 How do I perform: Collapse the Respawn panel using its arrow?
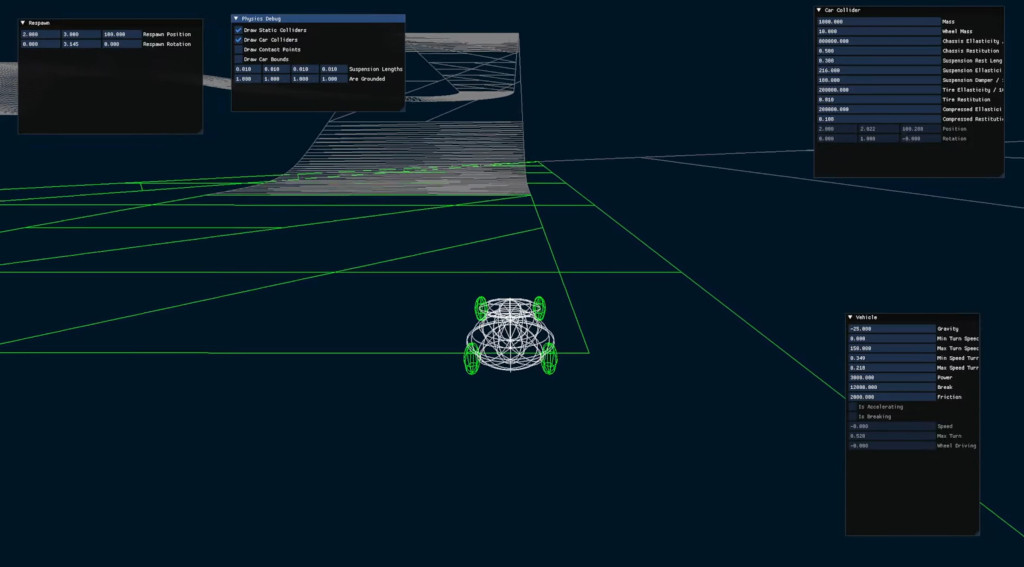pyautogui.click(x=23, y=22)
